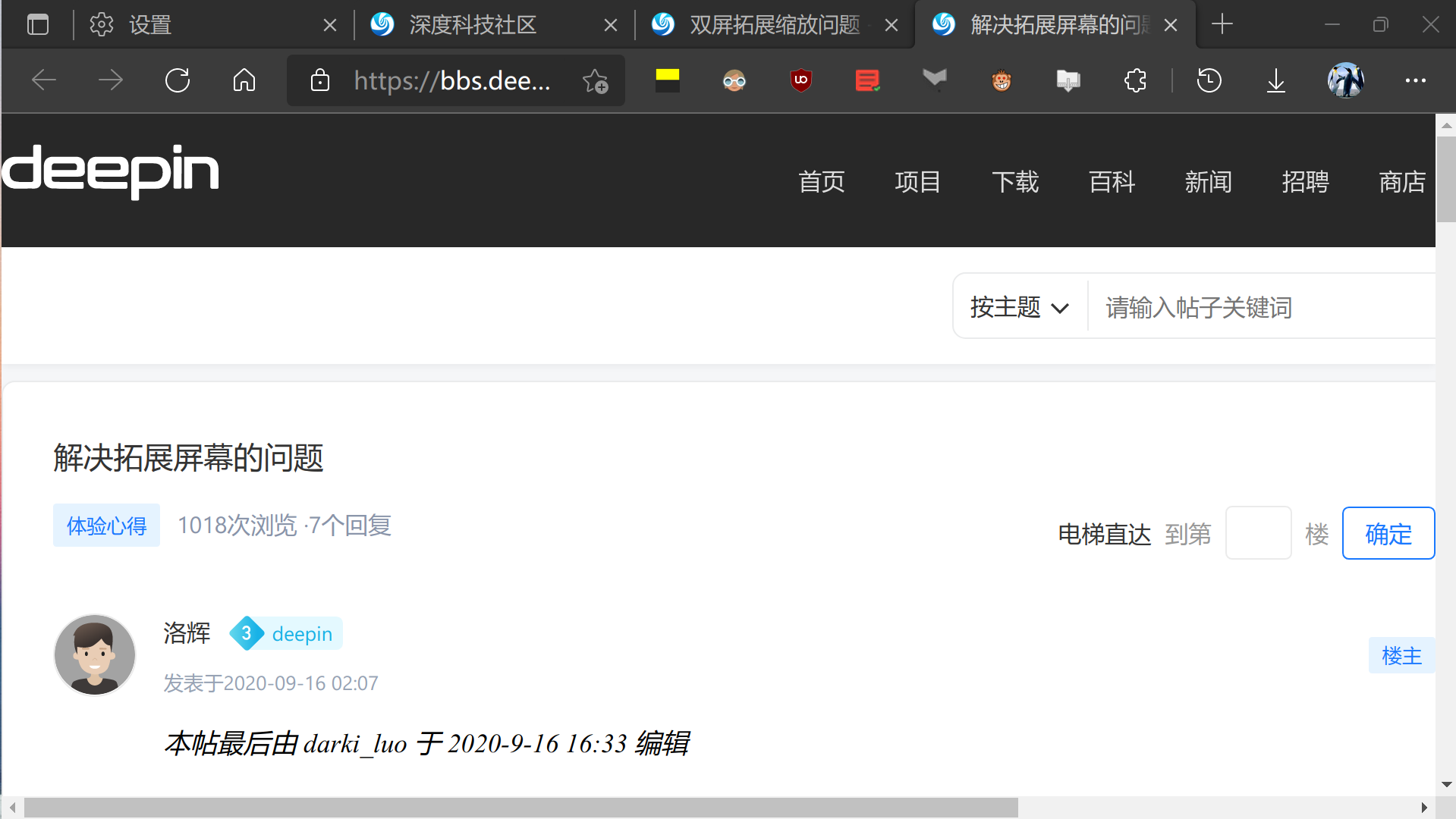Add this page to favorites
The height and width of the screenshot is (819, 1456).
click(596, 80)
